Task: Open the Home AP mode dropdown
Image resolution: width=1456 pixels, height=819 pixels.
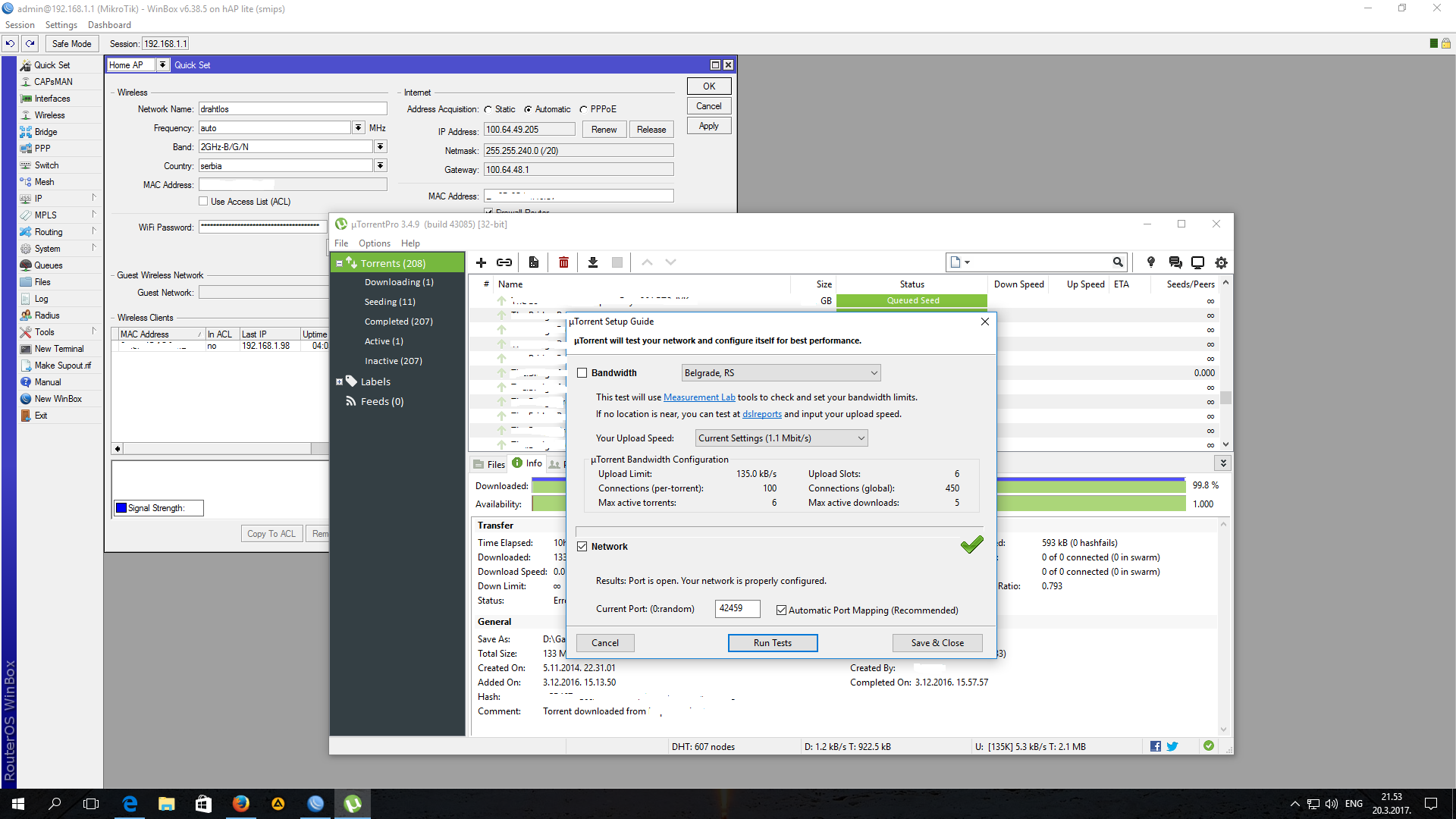Action: pyautogui.click(x=162, y=65)
